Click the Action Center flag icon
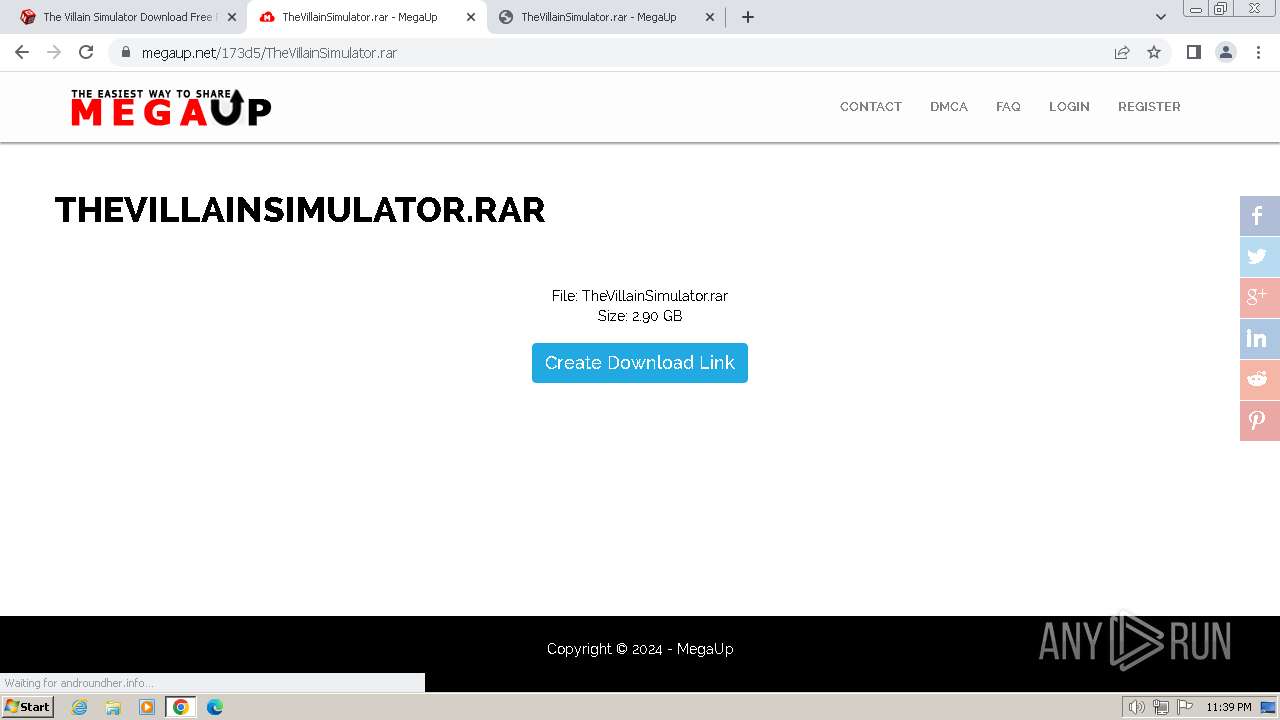The image size is (1280, 720). [x=1185, y=707]
